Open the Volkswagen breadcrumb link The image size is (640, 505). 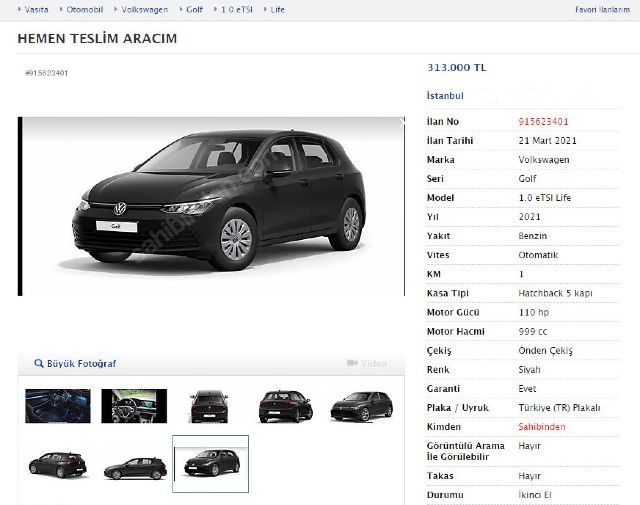[144, 9]
